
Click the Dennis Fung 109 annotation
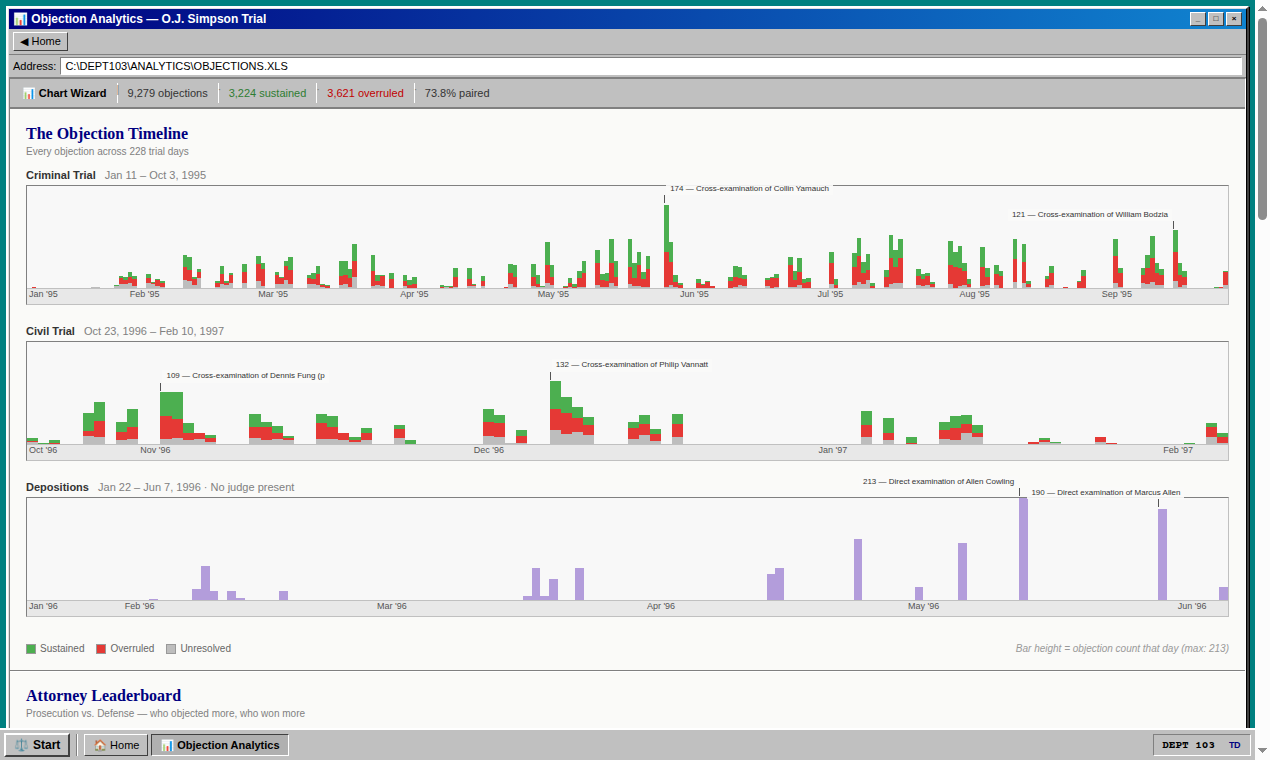coord(245,375)
